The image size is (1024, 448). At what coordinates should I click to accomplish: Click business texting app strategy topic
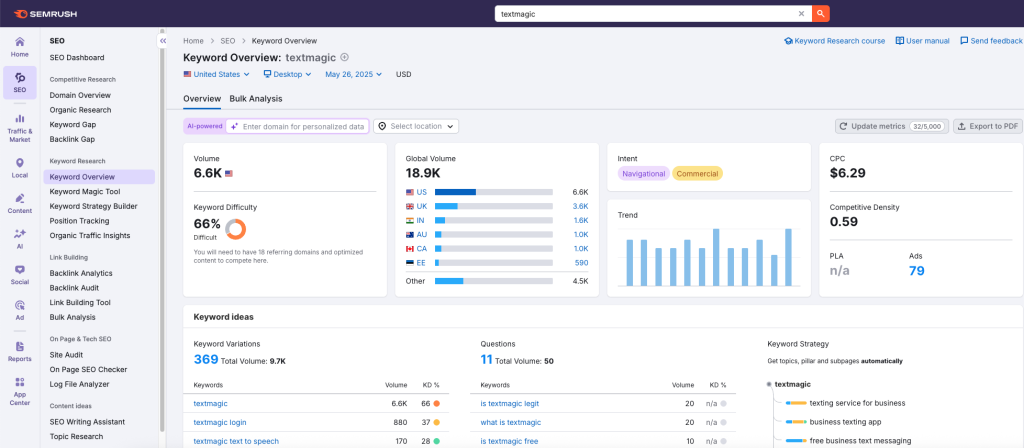coord(846,423)
